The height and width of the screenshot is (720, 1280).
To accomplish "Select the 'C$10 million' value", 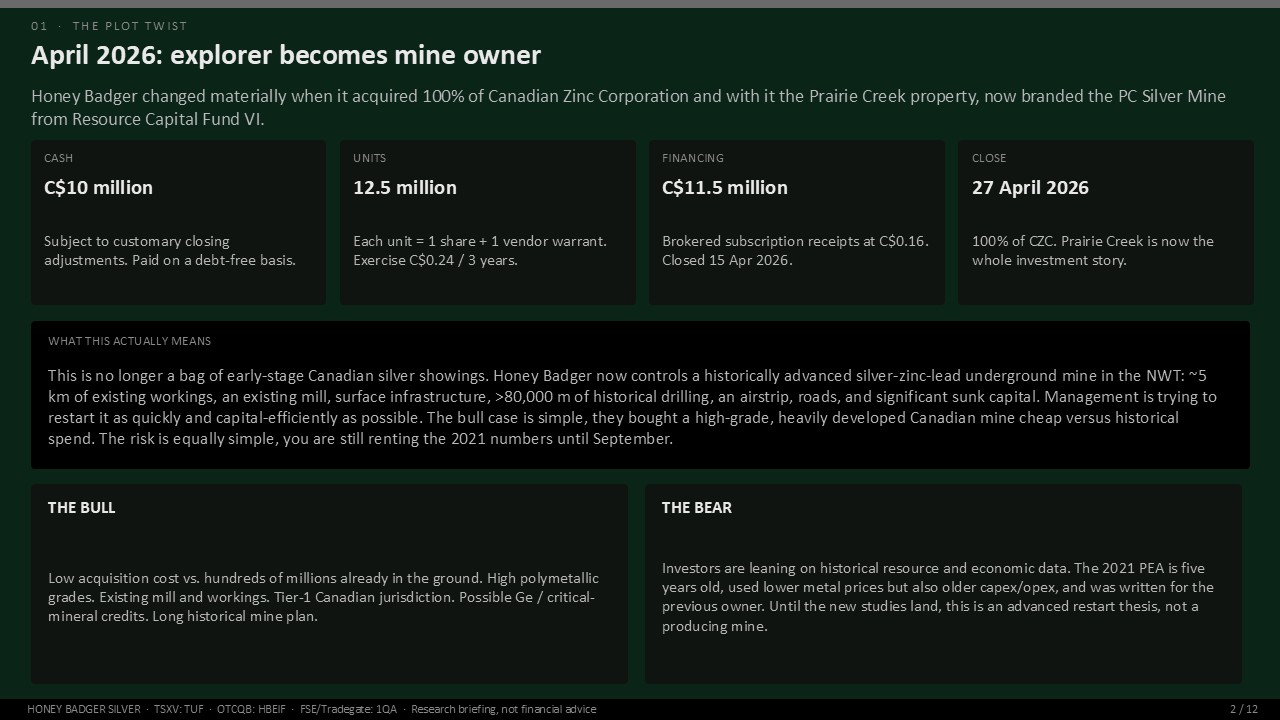I will click(x=98, y=187).
